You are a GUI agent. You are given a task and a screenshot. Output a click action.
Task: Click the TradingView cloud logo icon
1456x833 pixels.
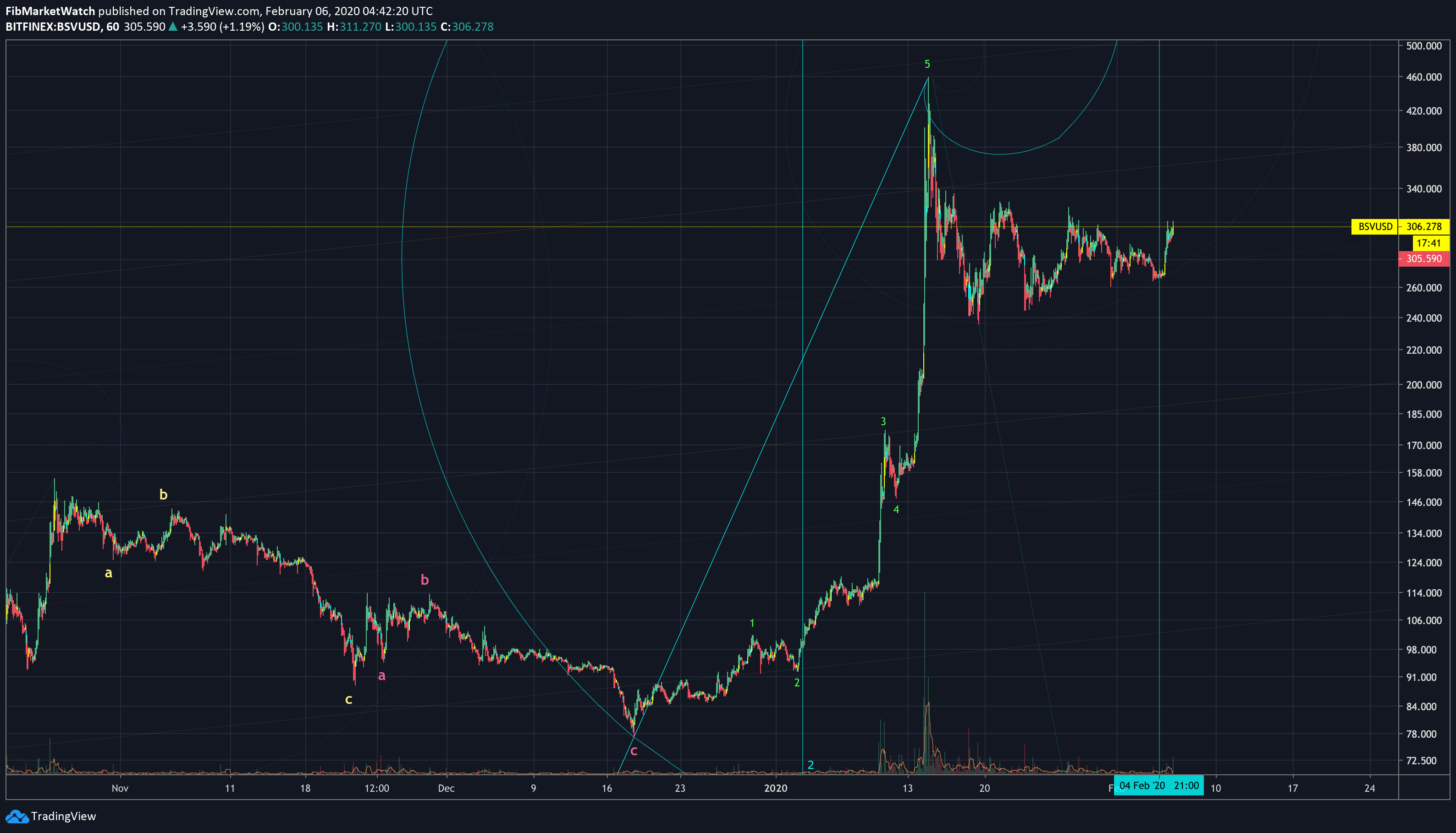17,817
